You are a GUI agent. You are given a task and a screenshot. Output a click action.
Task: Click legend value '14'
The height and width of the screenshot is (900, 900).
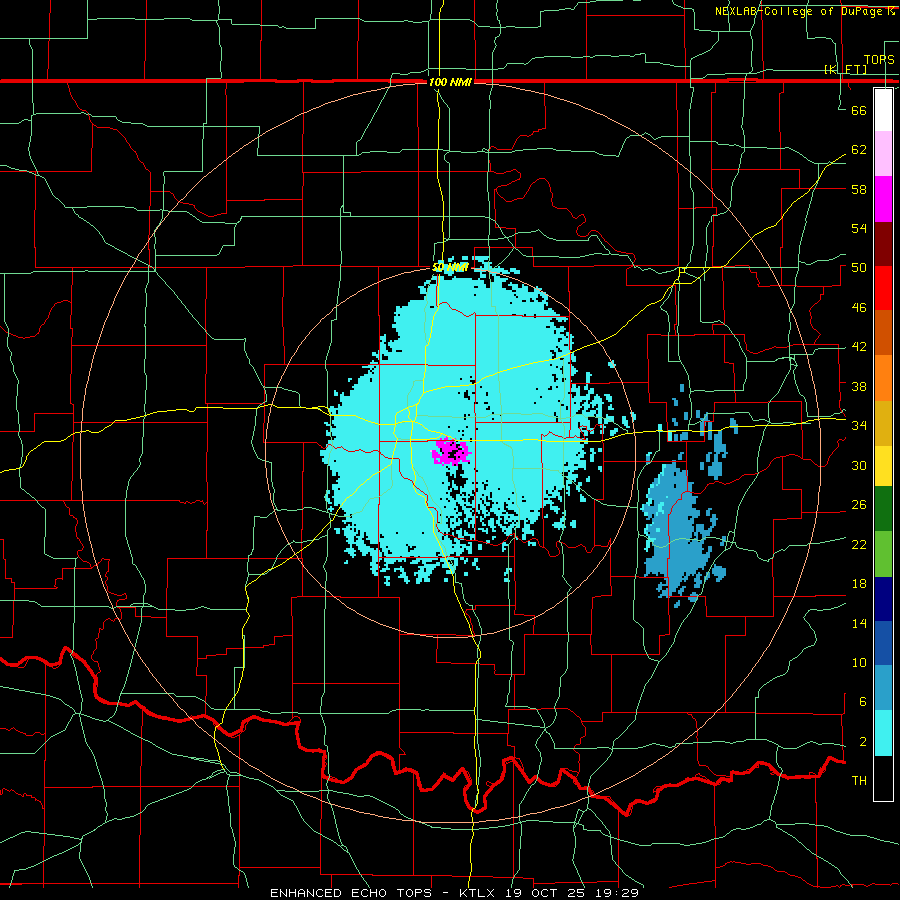[859, 623]
